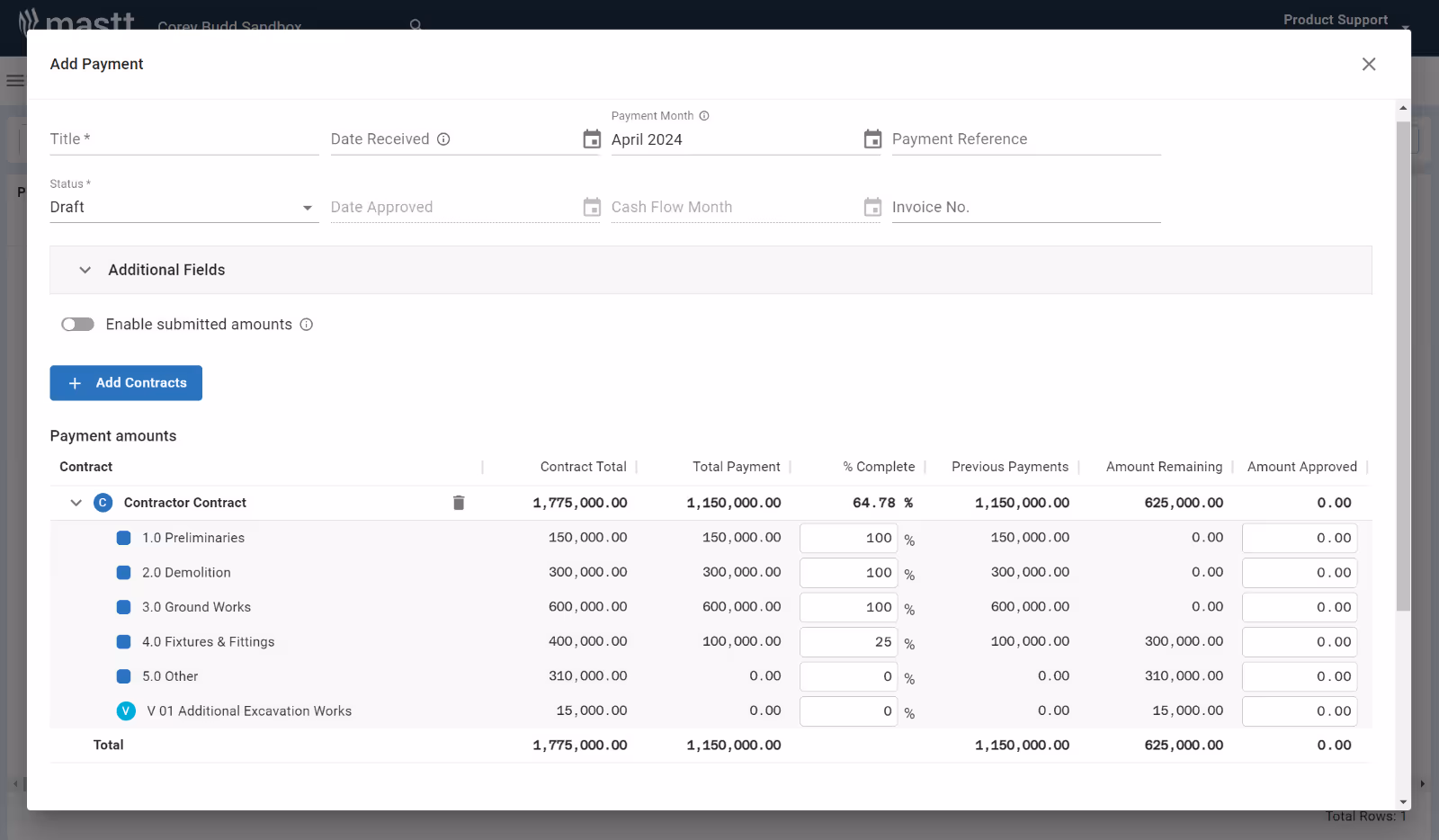The image size is (1439, 840).
Task: Click blue square icon for 5.0 Other
Action: pos(124,676)
